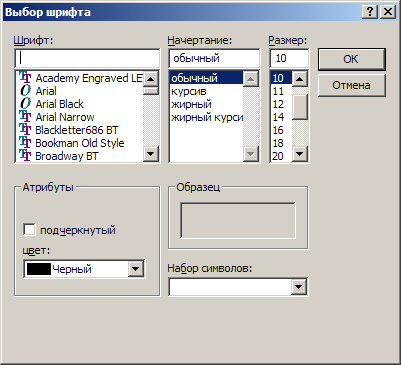Enable the подчеркнутый underline checkbox
Screen dimensions: 401x365
click(x=29, y=230)
